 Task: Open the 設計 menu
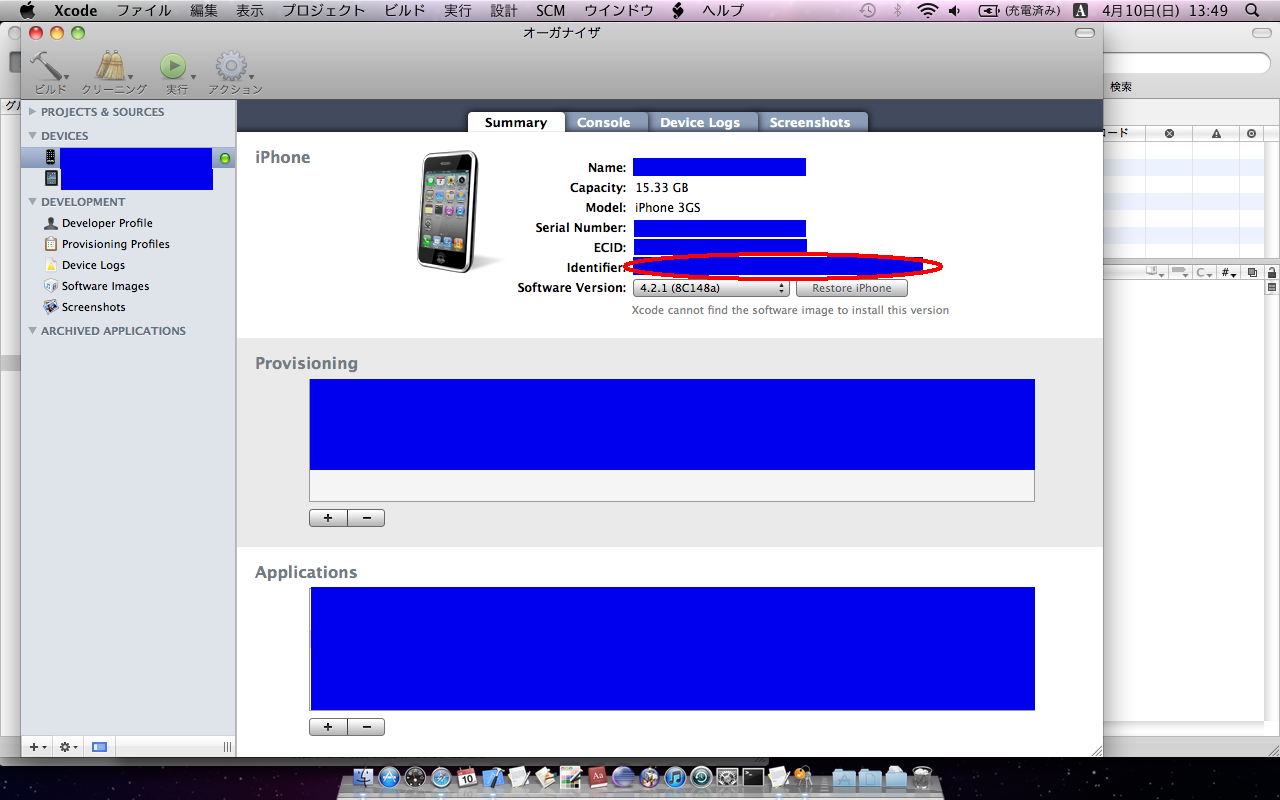pyautogui.click(x=504, y=11)
